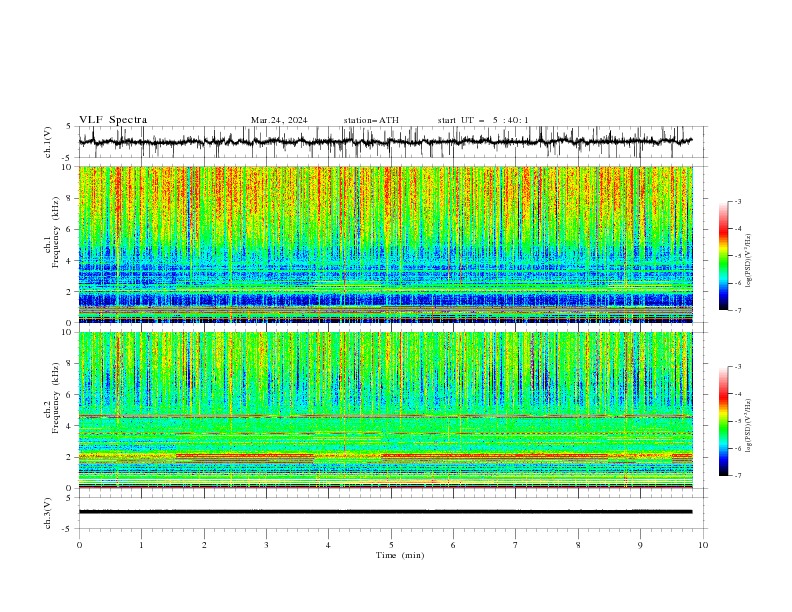Image resolution: width=792 pixels, height=612 pixels.
Task: Click the "VLF Spectra" title text
Action: [113, 120]
